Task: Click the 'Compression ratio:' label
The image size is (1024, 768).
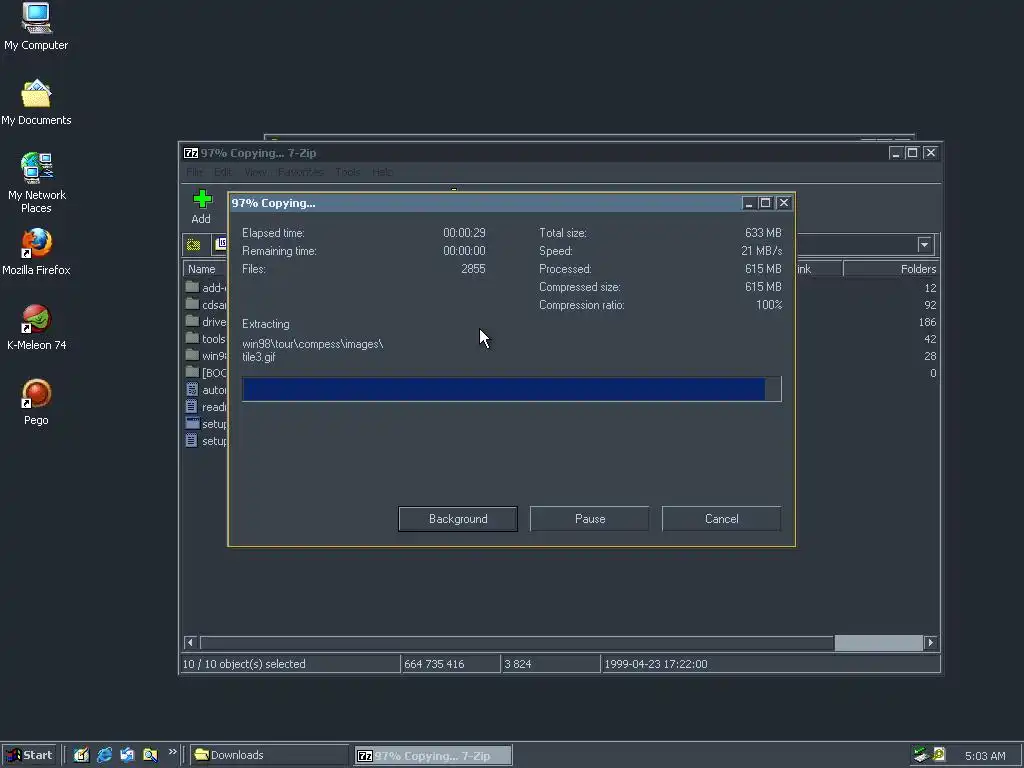Action: tap(582, 305)
